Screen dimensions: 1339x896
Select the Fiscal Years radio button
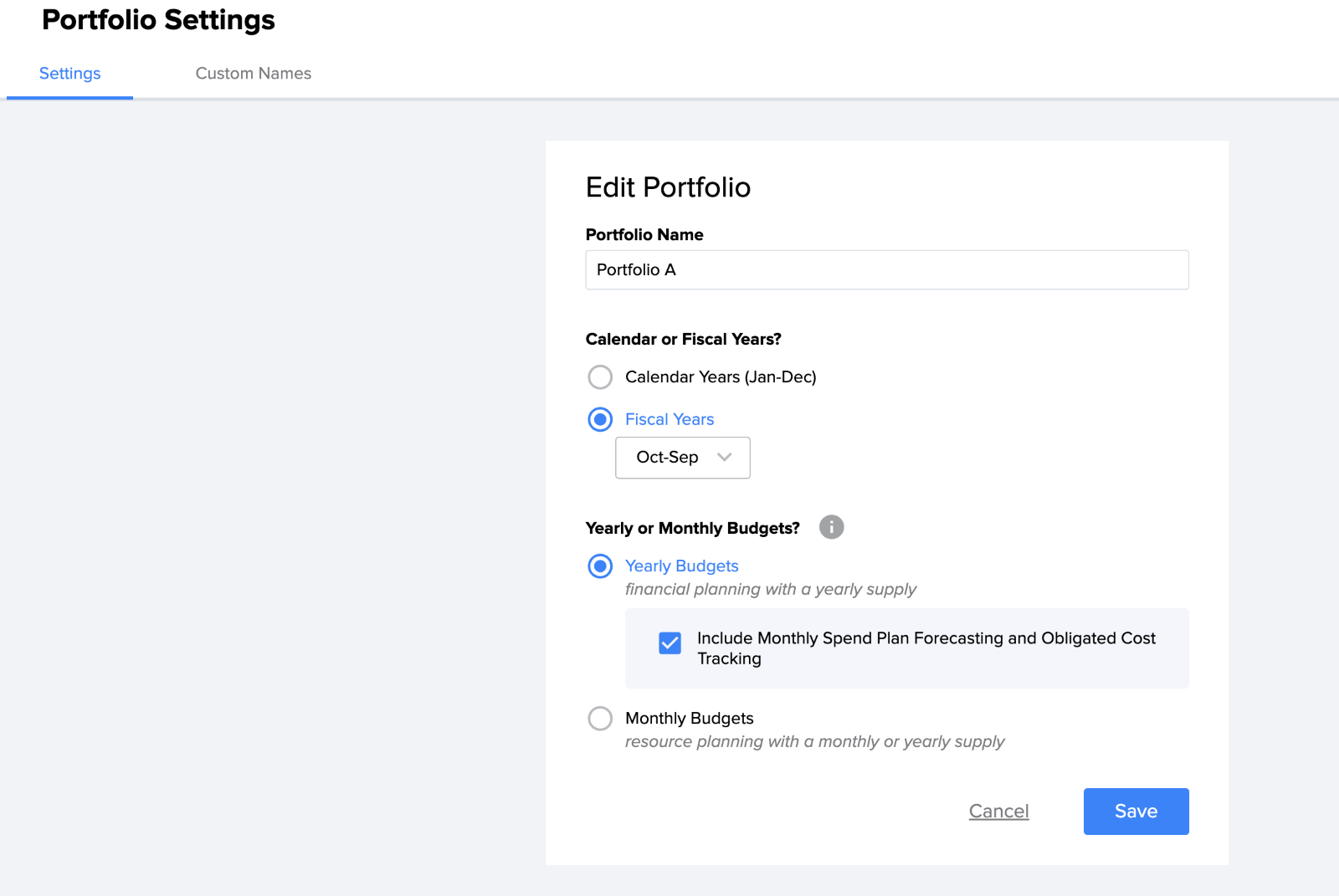tap(600, 419)
